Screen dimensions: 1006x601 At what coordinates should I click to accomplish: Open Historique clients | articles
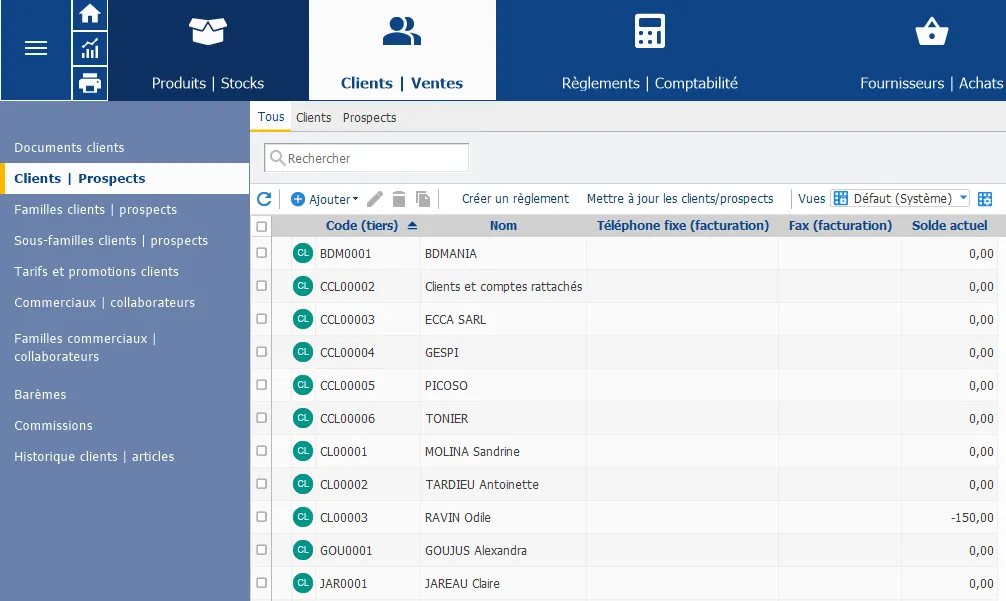pyautogui.click(x=94, y=457)
